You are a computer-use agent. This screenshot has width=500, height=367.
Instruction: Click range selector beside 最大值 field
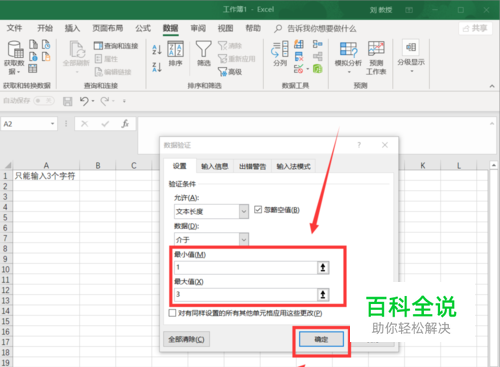tap(323, 295)
